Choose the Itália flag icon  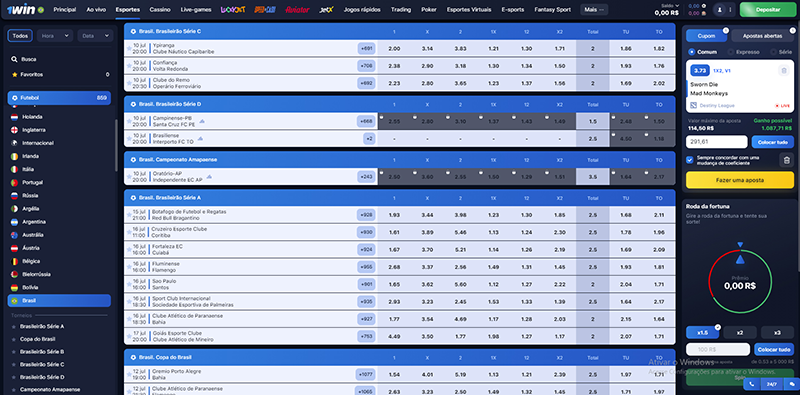(14, 169)
